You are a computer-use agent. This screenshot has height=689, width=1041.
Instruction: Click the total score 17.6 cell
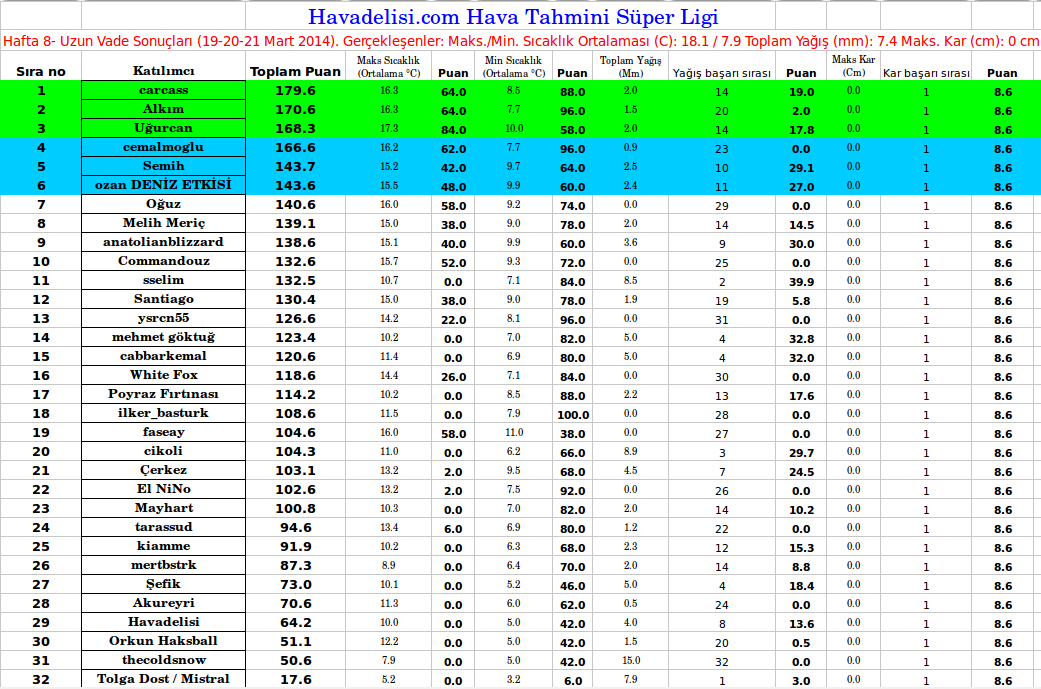coord(295,680)
